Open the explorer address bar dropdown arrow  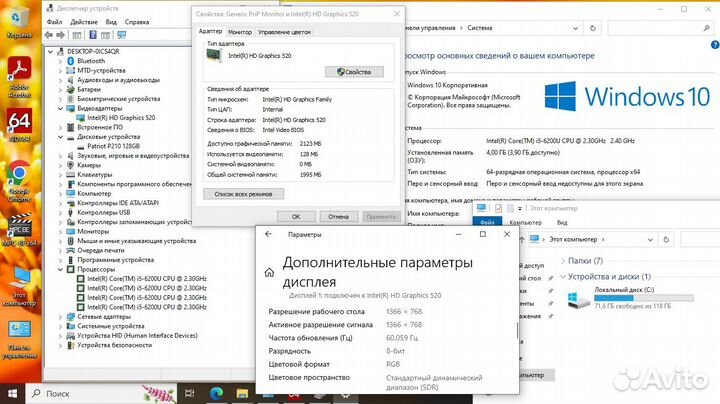click(x=650, y=240)
